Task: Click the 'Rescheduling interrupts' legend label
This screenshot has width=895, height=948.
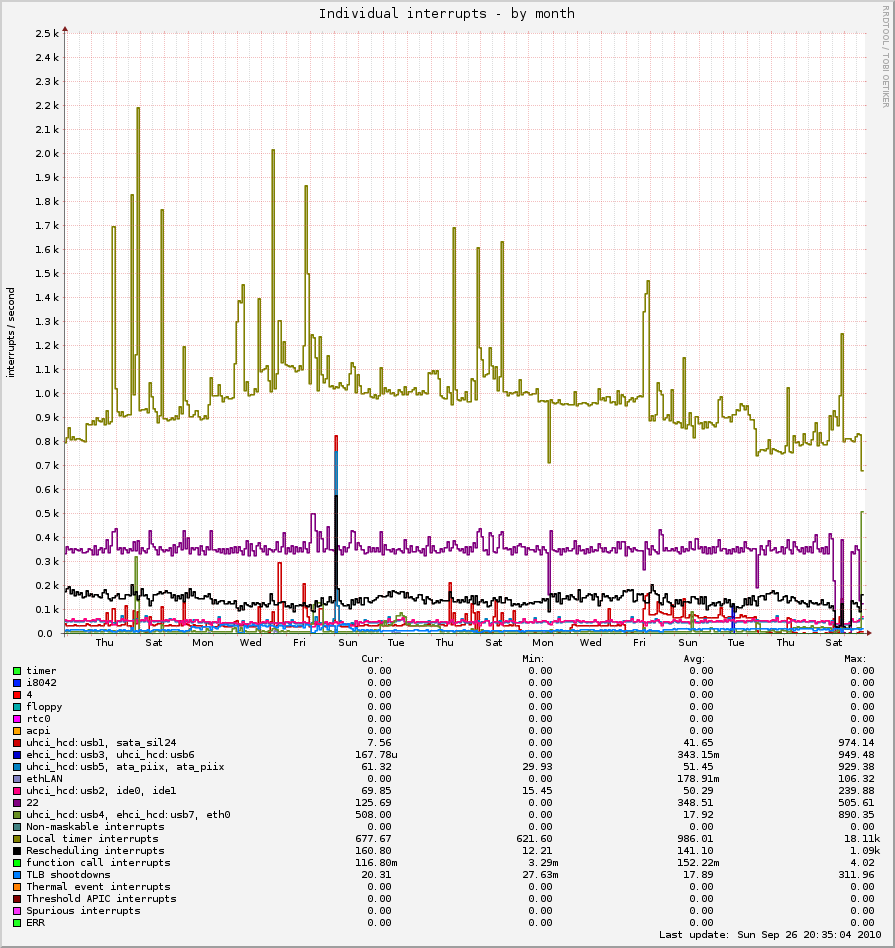Action: [x=95, y=851]
